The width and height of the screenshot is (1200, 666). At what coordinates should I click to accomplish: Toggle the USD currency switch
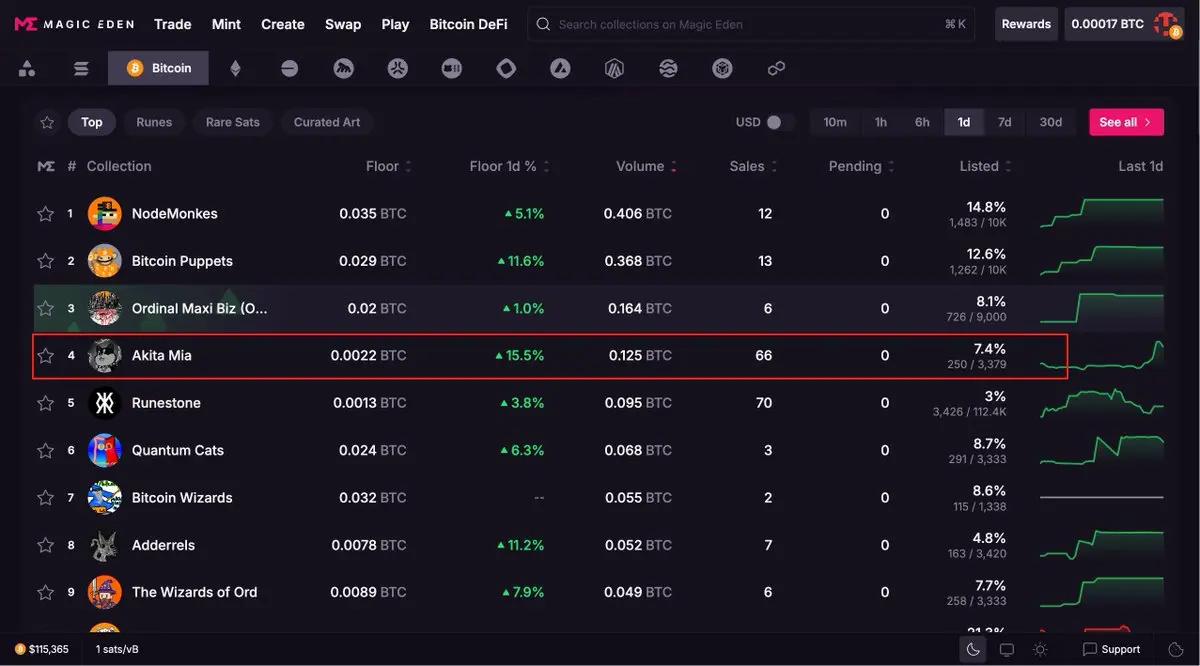pos(780,122)
